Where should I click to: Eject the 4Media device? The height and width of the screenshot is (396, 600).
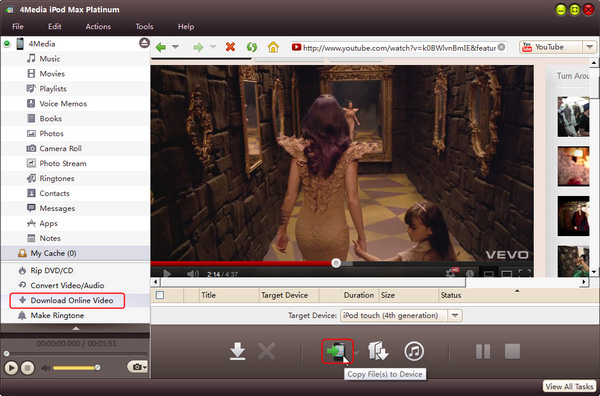click(x=144, y=43)
